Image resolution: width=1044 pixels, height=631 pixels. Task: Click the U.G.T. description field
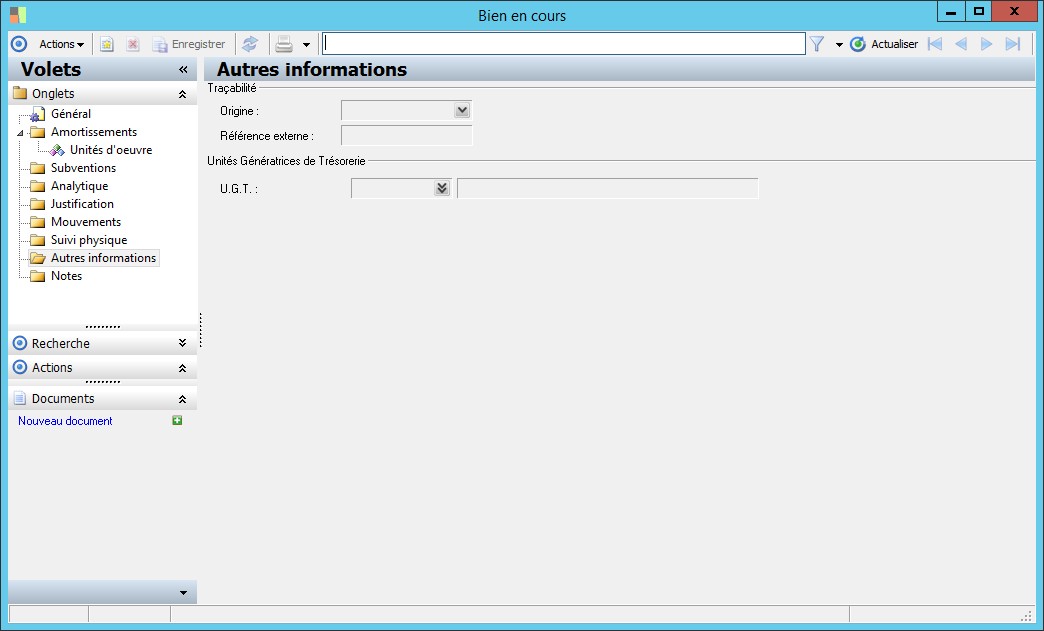pyautogui.click(x=607, y=188)
